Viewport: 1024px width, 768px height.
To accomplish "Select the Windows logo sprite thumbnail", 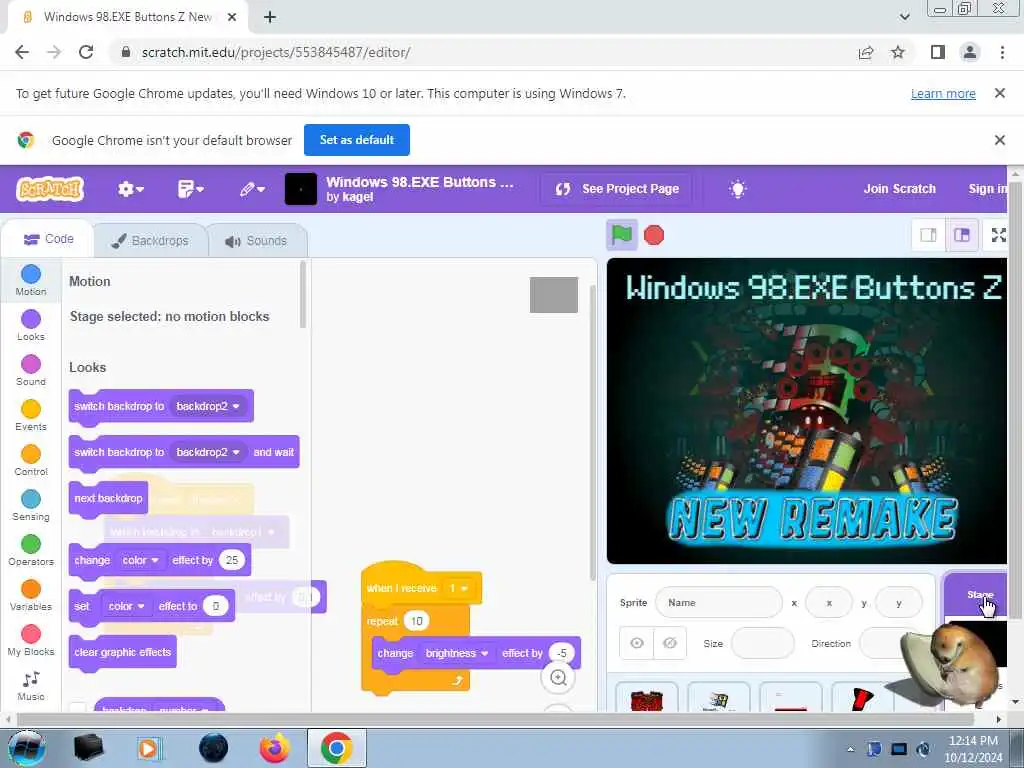I will coord(718,699).
